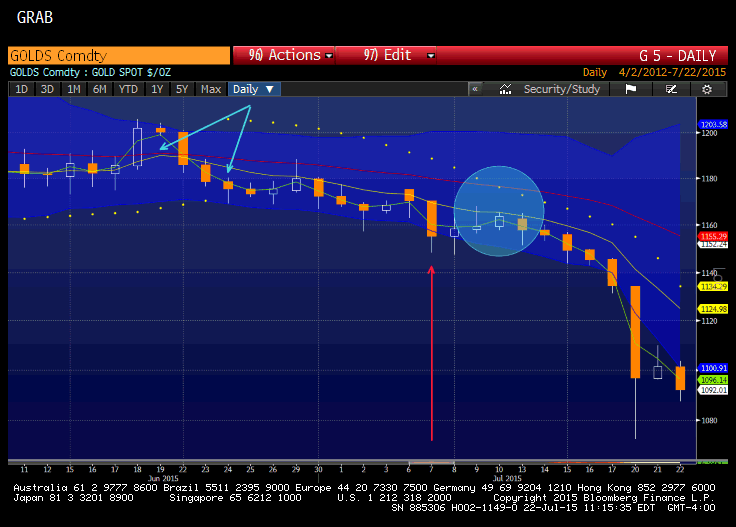Select the 5Y time range

(182, 89)
